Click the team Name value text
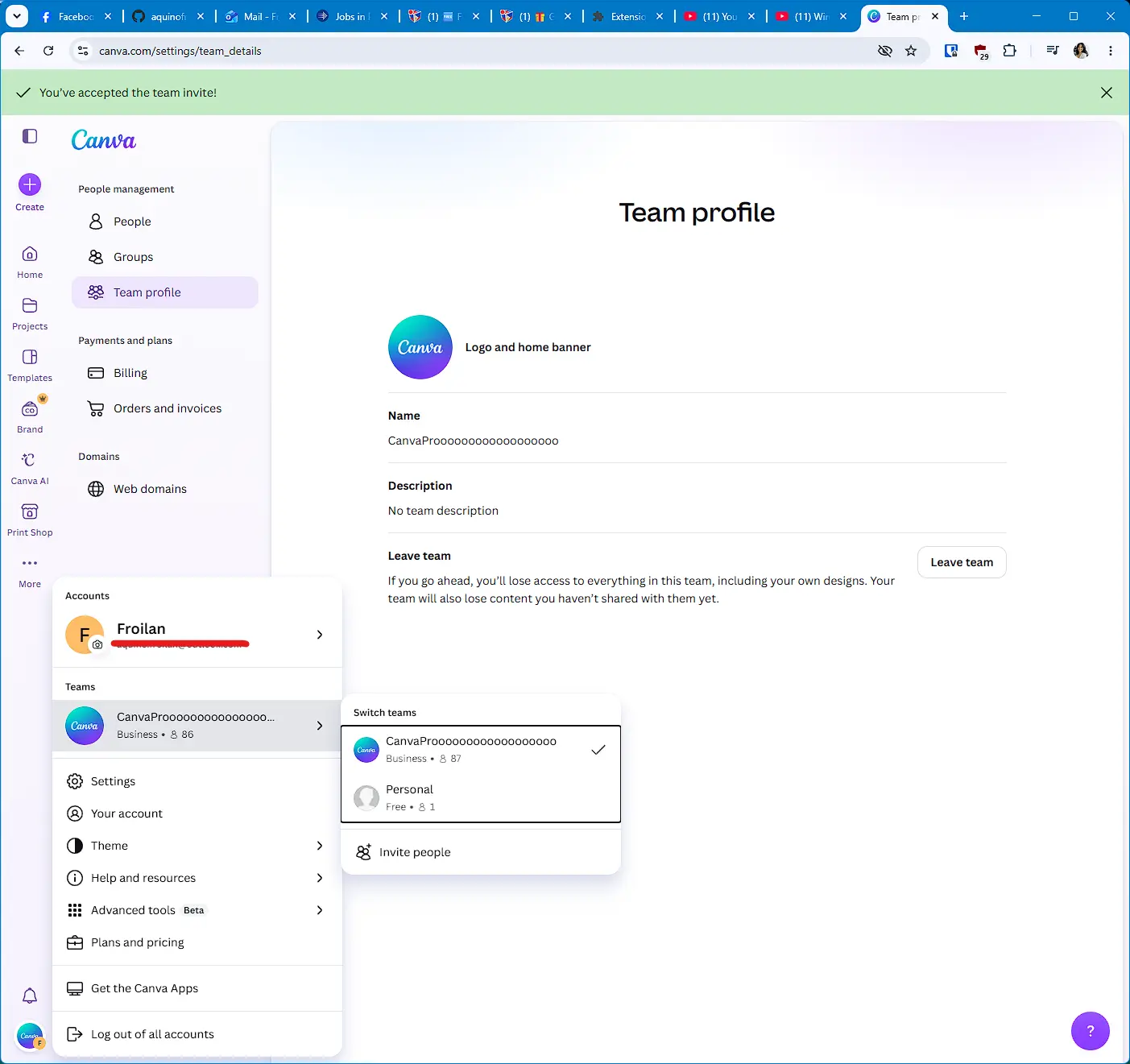Viewport: 1130px width, 1064px height. (473, 441)
